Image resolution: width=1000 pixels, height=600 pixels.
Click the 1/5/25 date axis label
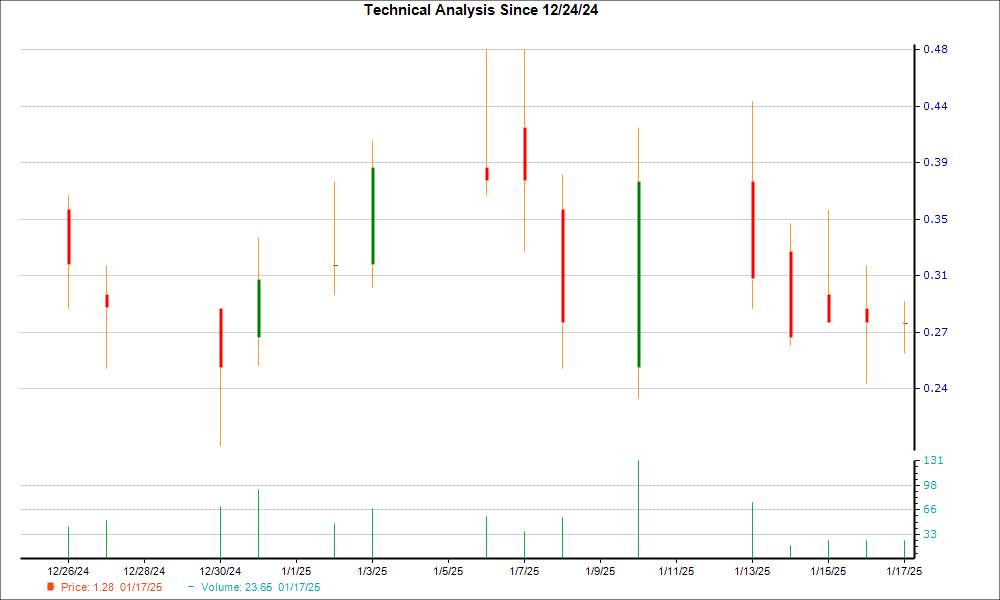(448, 571)
